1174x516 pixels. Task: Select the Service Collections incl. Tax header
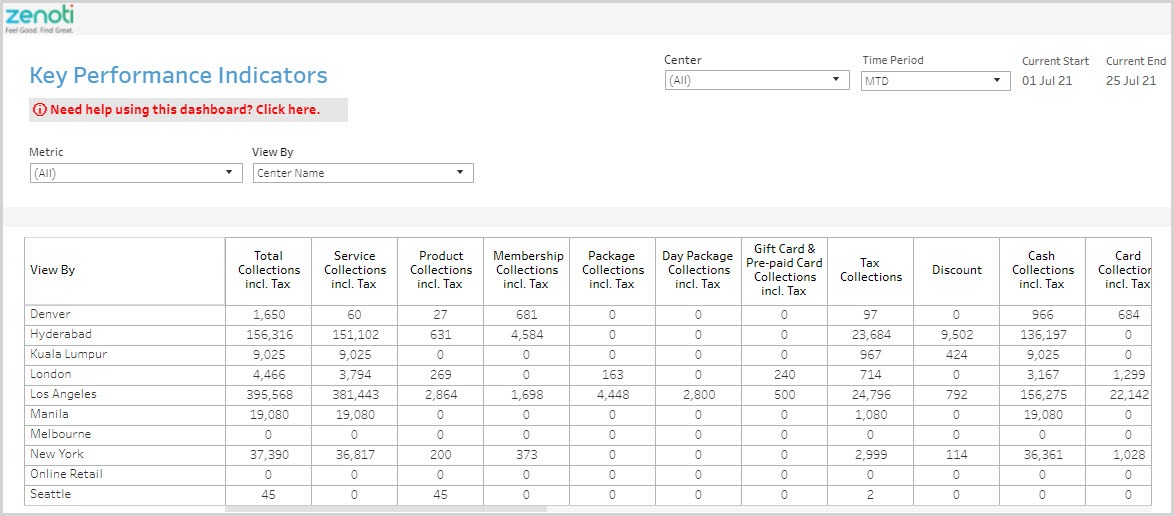point(354,270)
